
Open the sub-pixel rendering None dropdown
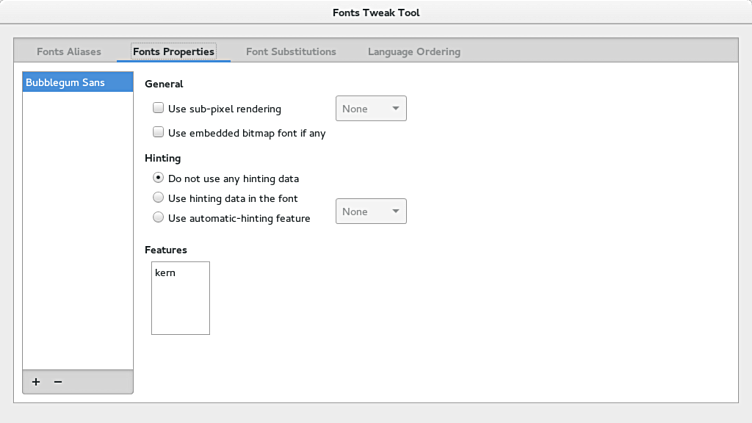click(x=370, y=108)
